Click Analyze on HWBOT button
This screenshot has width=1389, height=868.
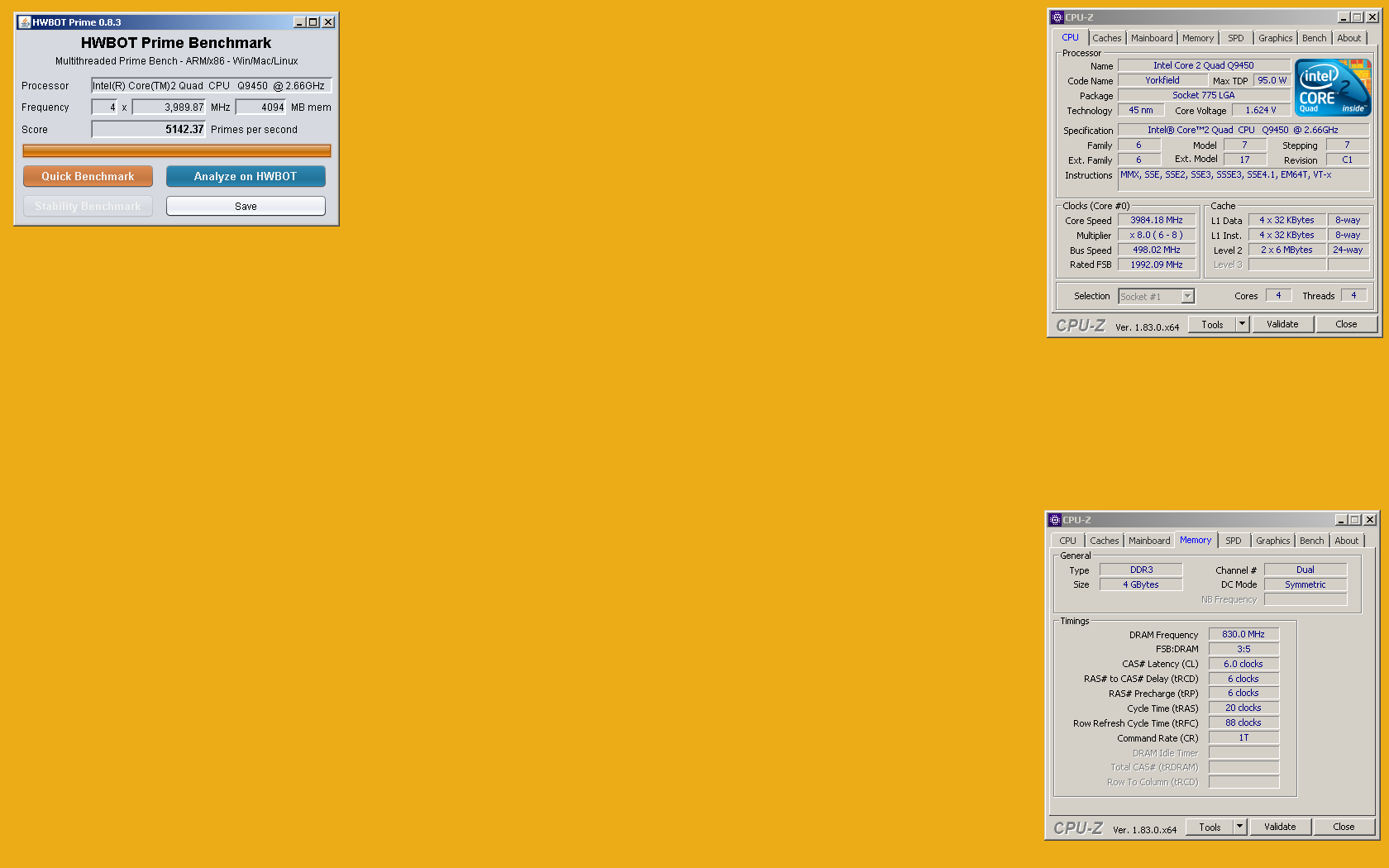point(246,176)
